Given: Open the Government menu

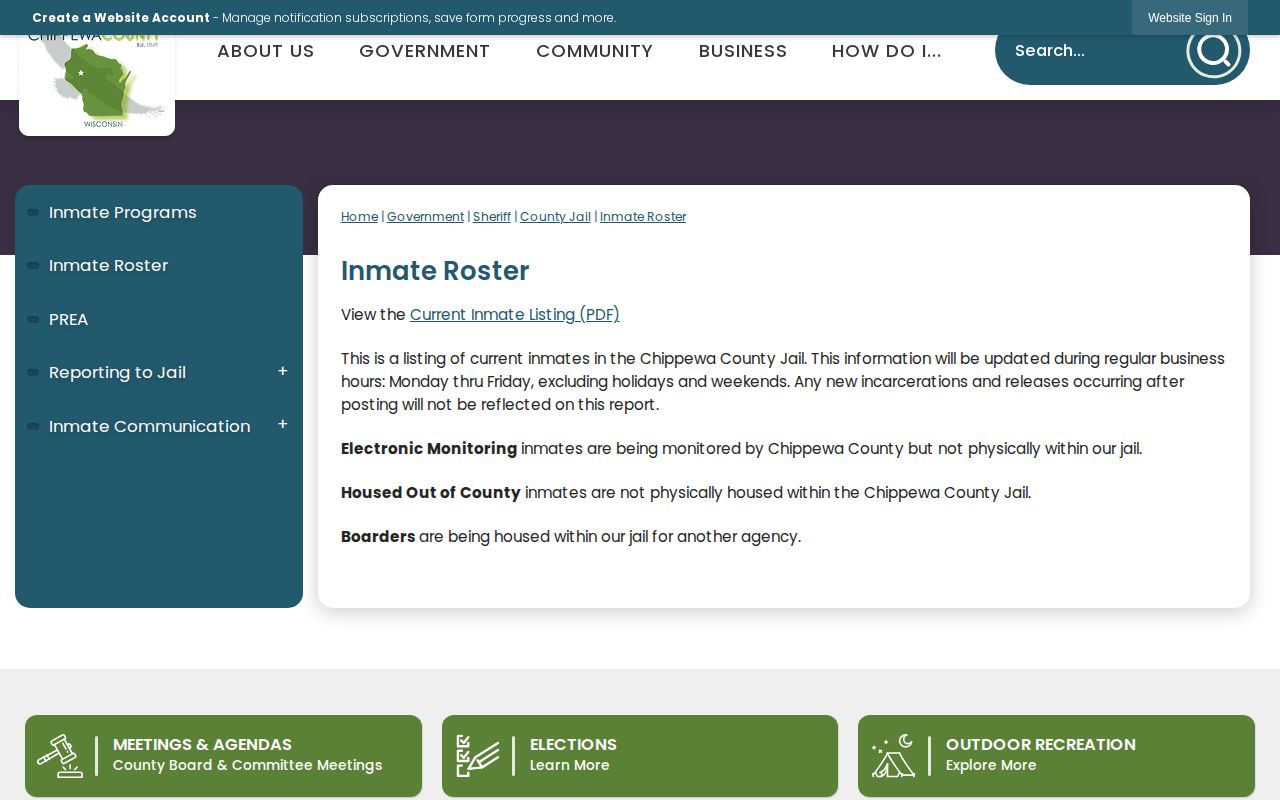Looking at the screenshot, I should pos(425,51).
